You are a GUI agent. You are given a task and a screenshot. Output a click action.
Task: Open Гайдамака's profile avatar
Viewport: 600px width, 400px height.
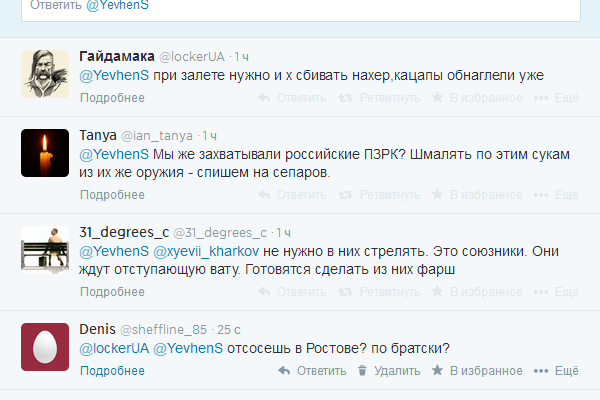click(x=45, y=72)
